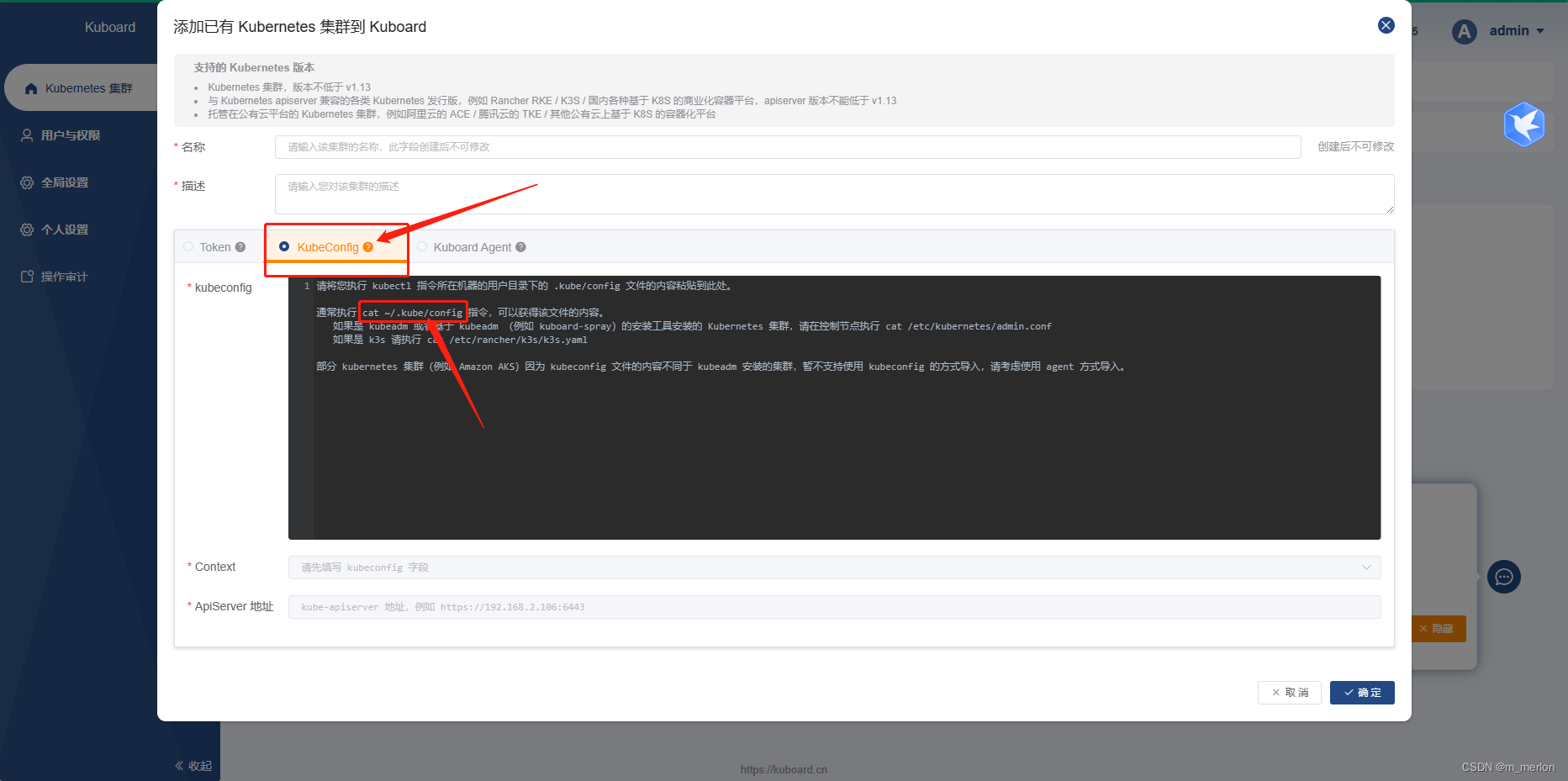1568x781 pixels.
Task: Click the gear icon beside 全局设置
Action: (x=27, y=182)
